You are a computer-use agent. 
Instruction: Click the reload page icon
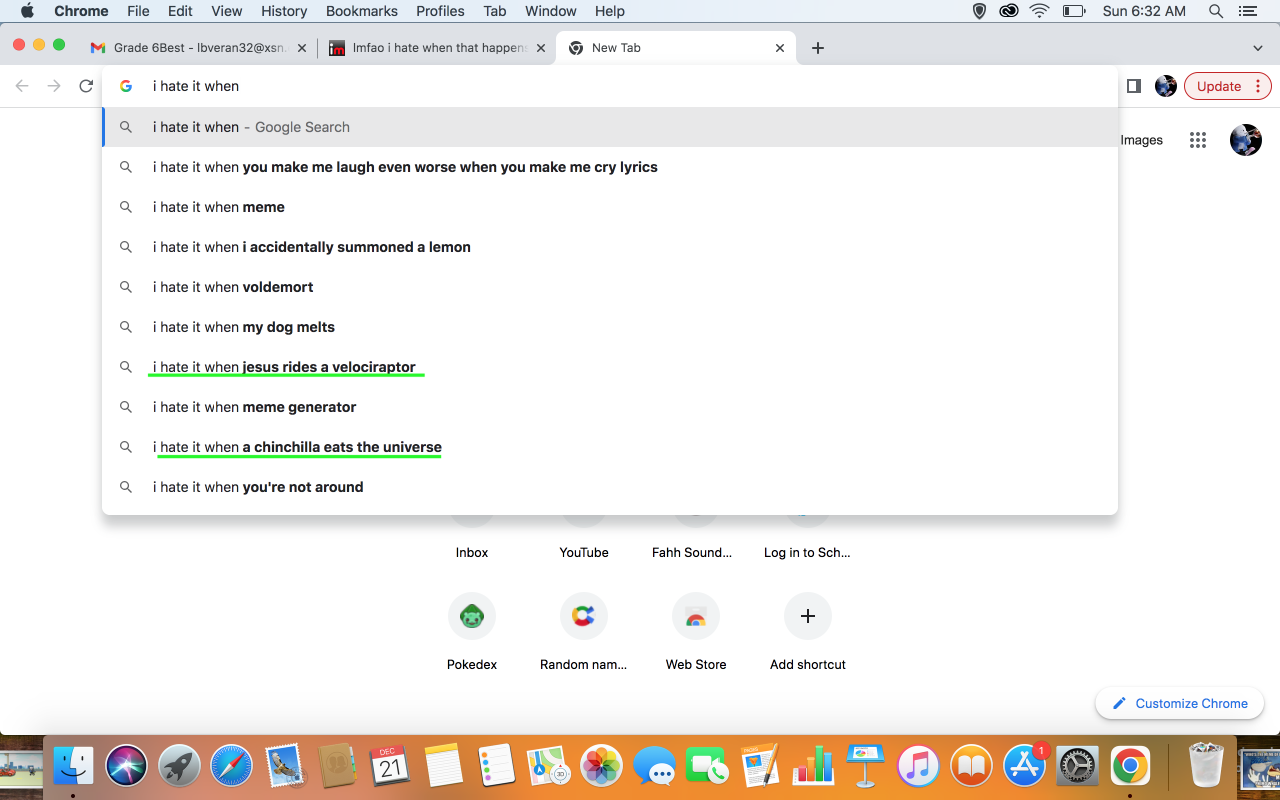tap(86, 86)
